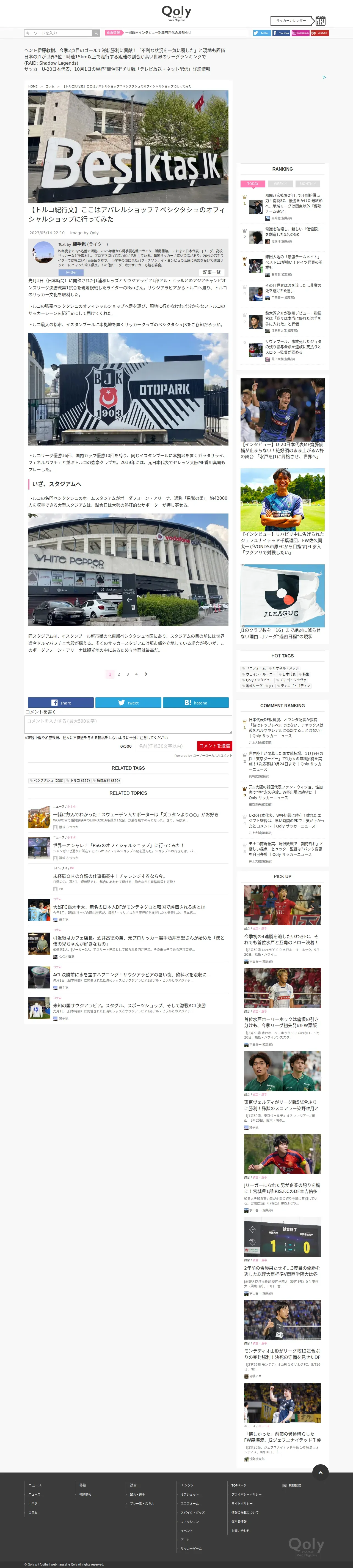Screen dimensions: 353x1568
Task: Open footer link スパイク・グッズ
Action: (192, 1513)
